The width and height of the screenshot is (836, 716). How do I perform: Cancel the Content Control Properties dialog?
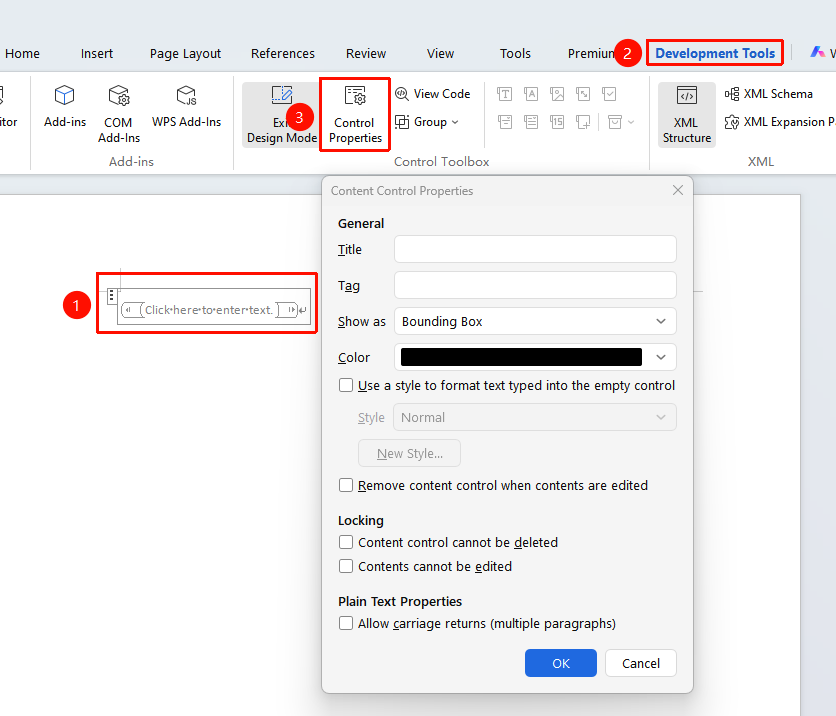tap(641, 663)
